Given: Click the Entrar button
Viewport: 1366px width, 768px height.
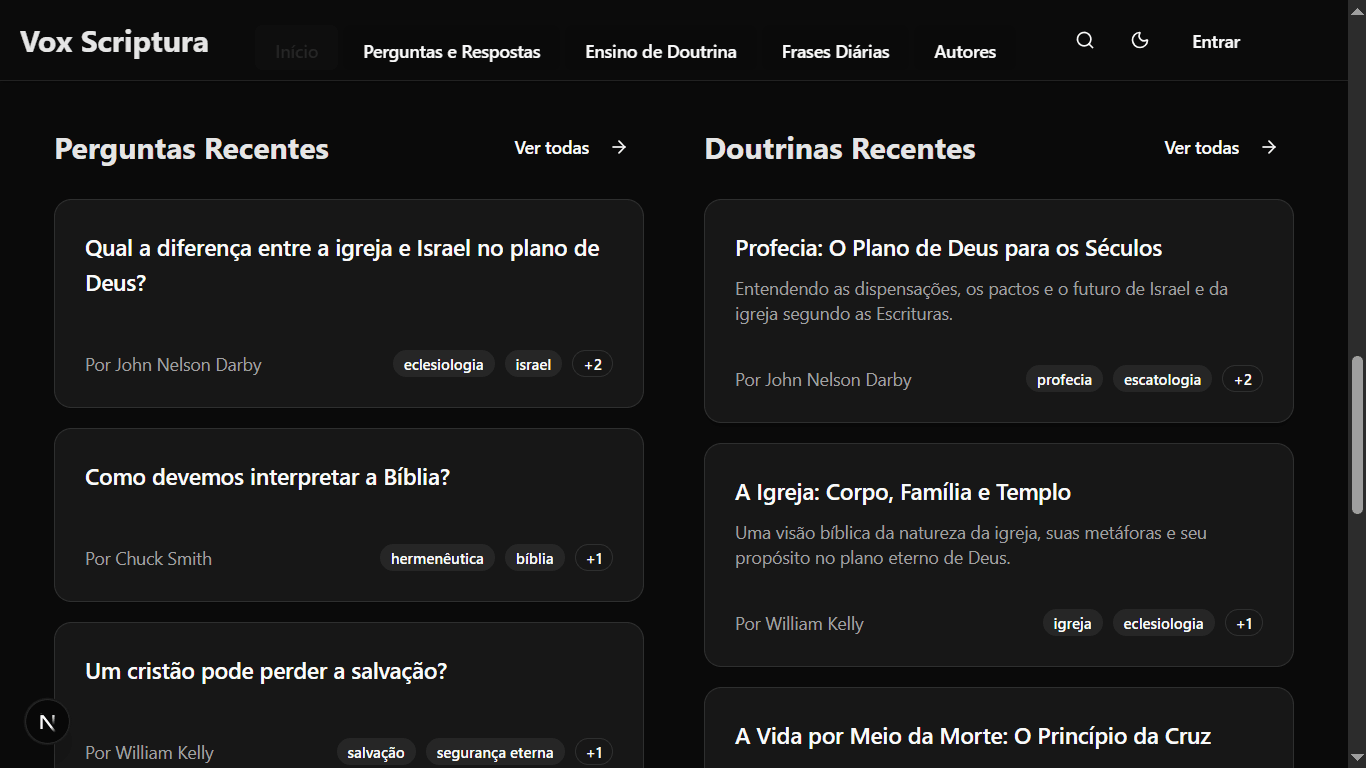Looking at the screenshot, I should pyautogui.click(x=1215, y=41).
